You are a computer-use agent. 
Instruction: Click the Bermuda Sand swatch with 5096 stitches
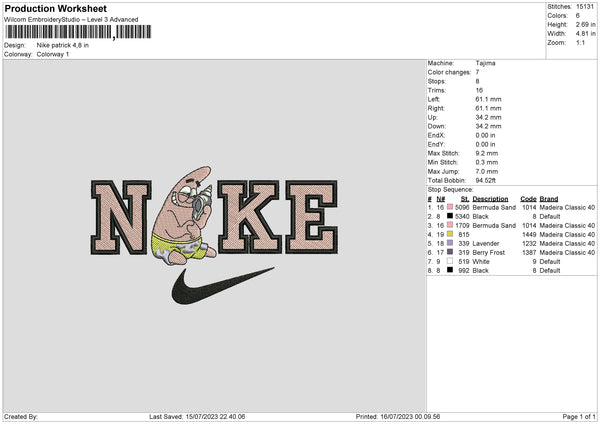pos(450,207)
